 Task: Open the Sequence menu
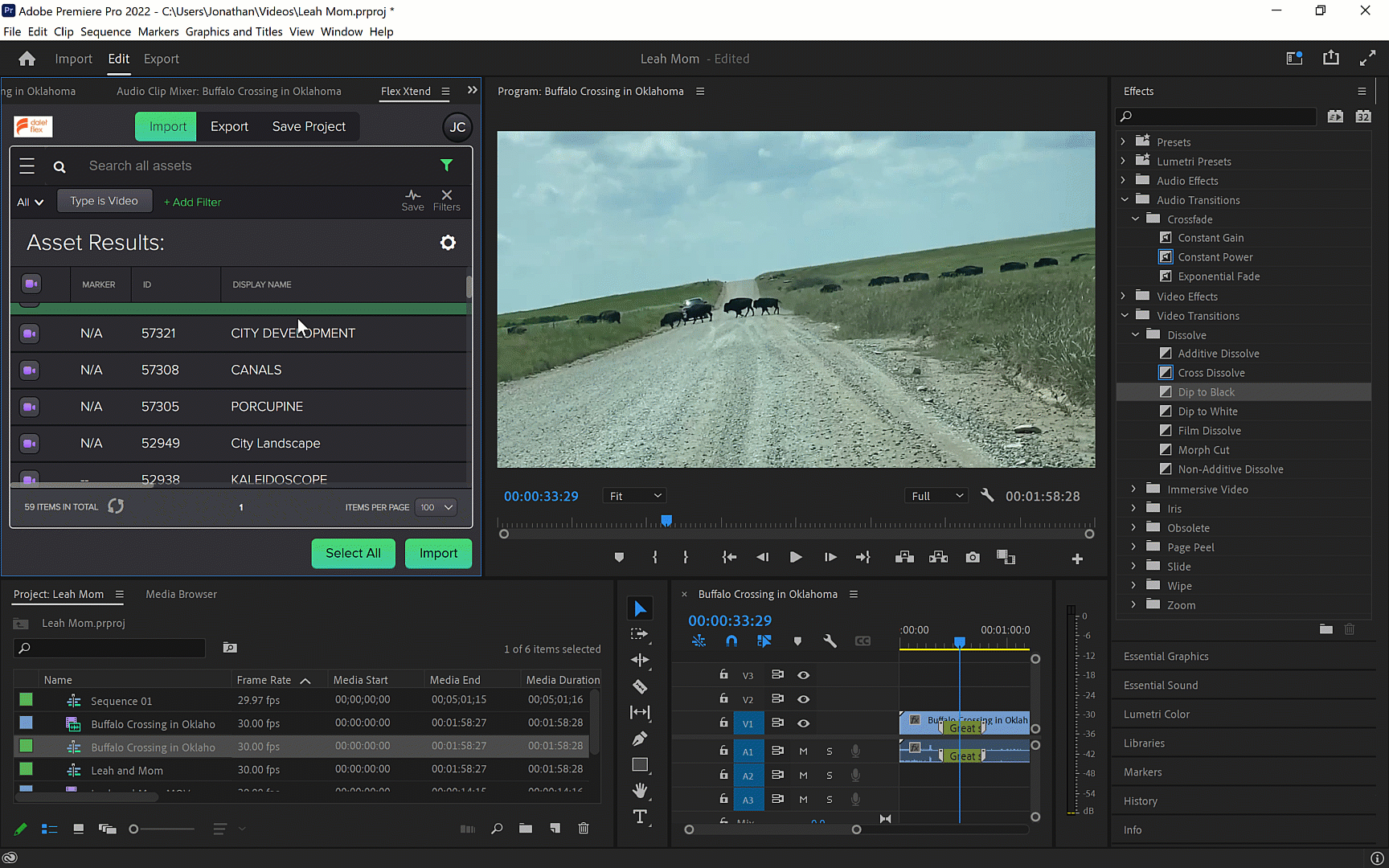click(105, 31)
